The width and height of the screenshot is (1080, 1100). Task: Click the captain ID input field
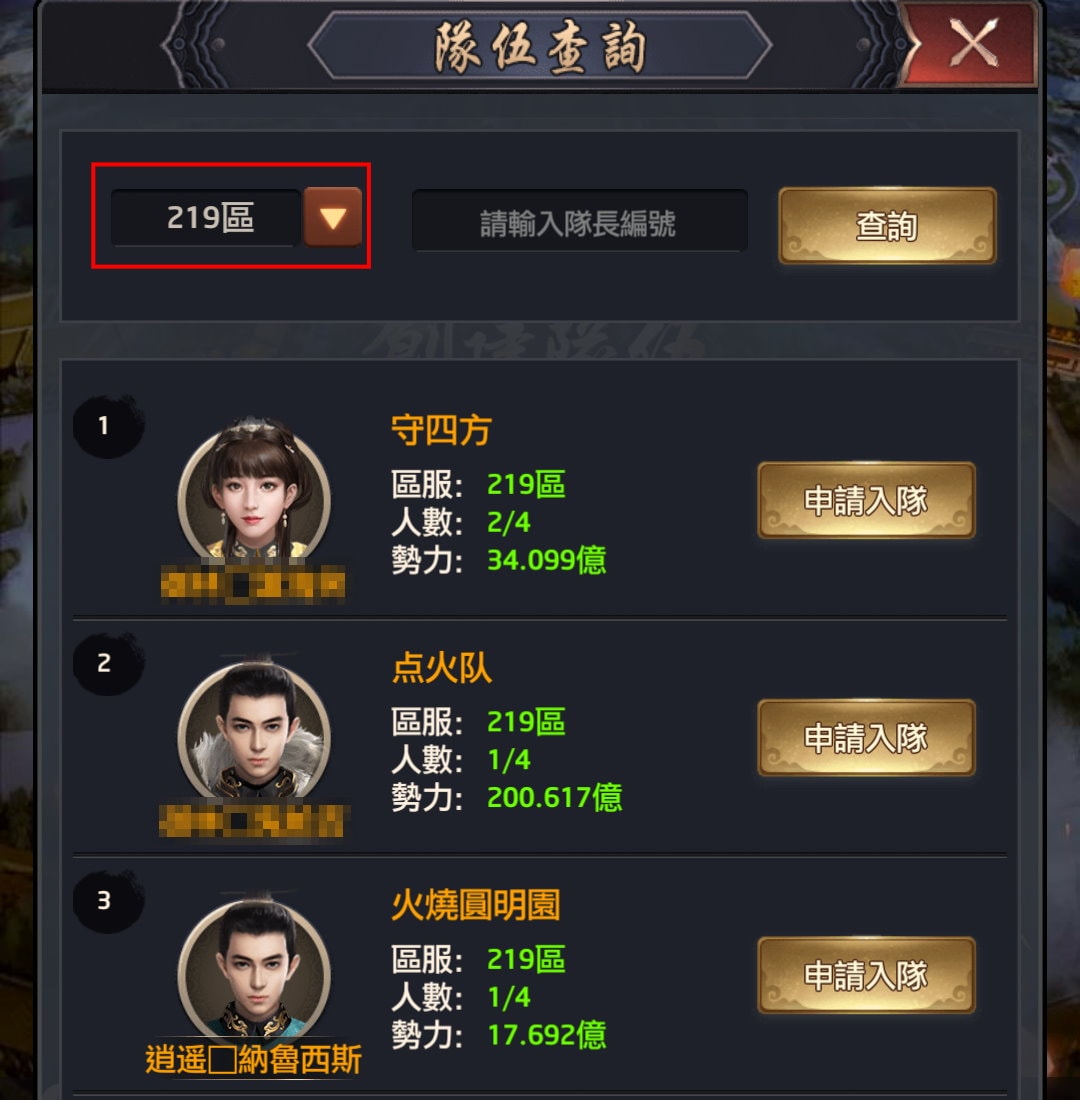tap(579, 220)
